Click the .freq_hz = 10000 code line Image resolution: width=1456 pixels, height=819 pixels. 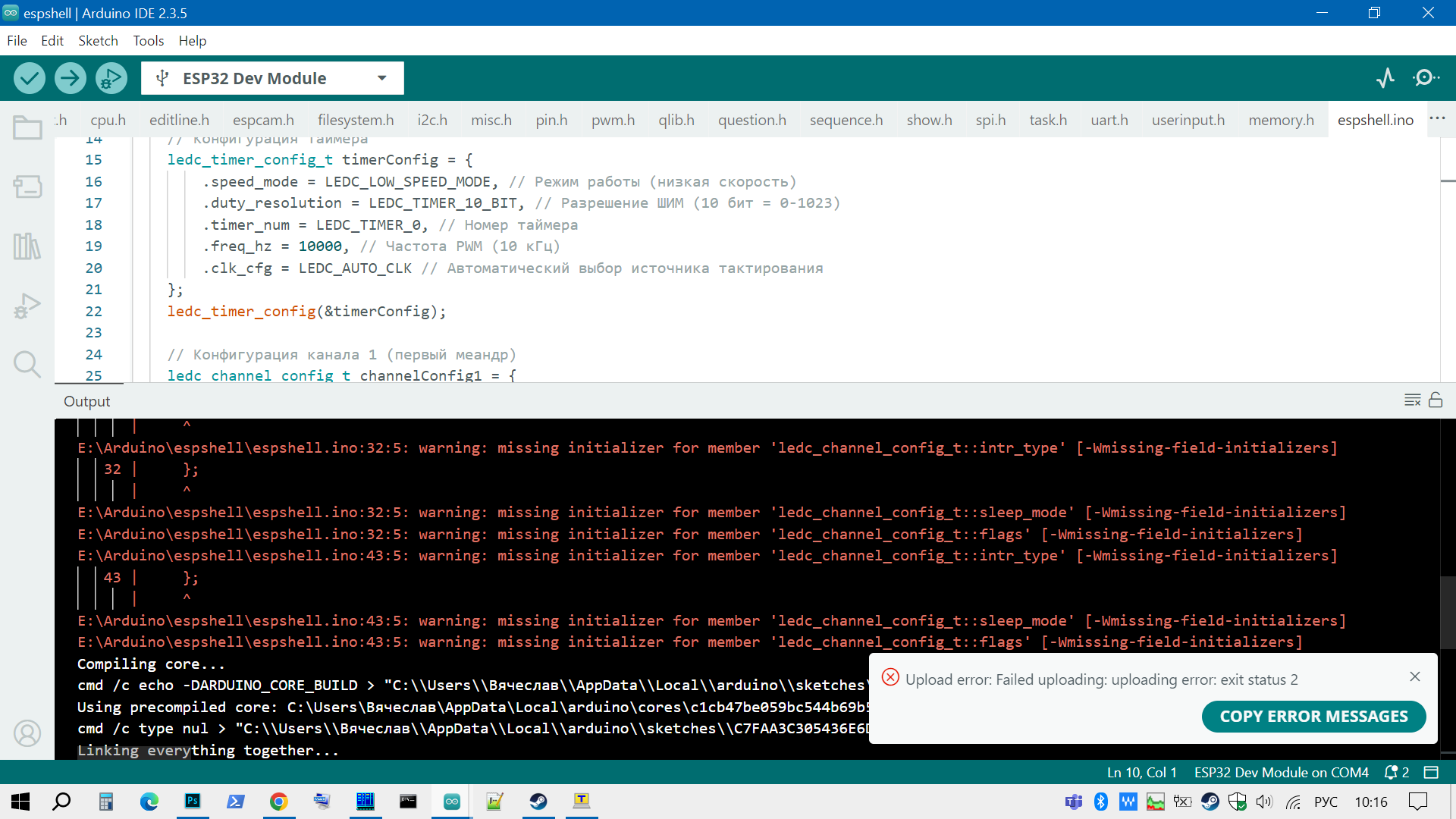(x=381, y=246)
